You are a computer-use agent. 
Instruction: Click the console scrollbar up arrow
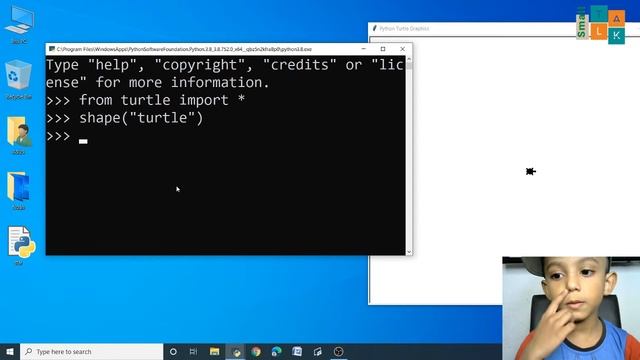pos(409,59)
